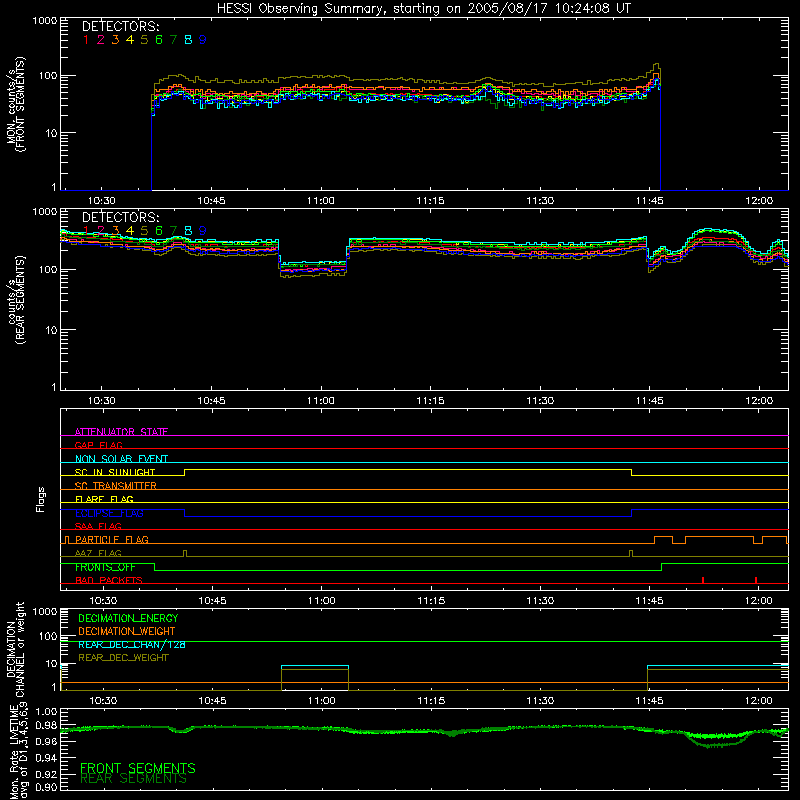
Task: Select dark green detector 7 in front legend
Action: pyautogui.click(x=173, y=40)
